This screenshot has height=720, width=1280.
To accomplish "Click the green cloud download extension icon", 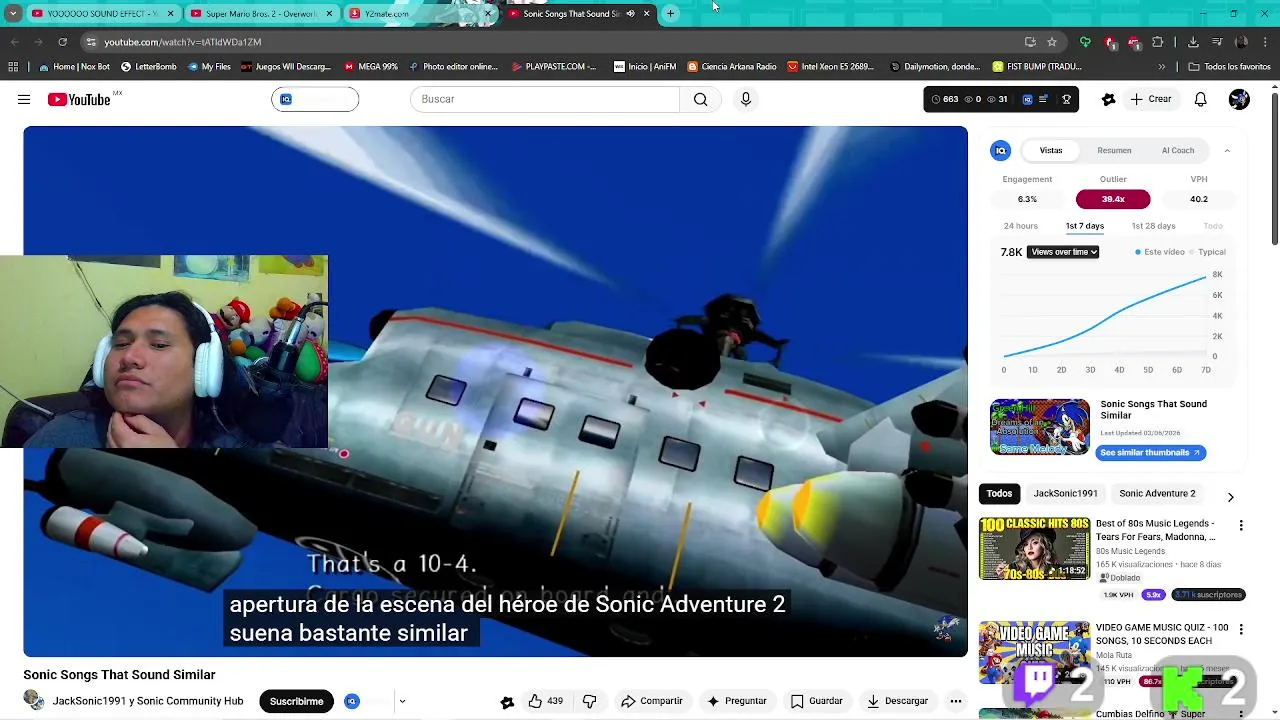I will (x=1085, y=42).
